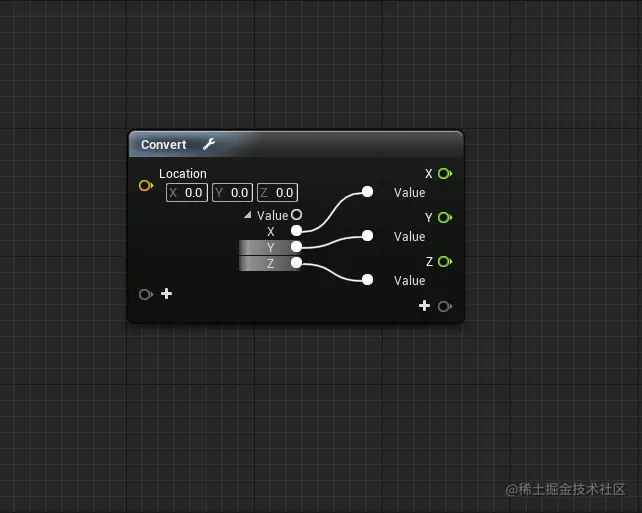This screenshot has width=642, height=513.
Task: Select the Value ring pin under Location
Action: [x=296, y=215]
